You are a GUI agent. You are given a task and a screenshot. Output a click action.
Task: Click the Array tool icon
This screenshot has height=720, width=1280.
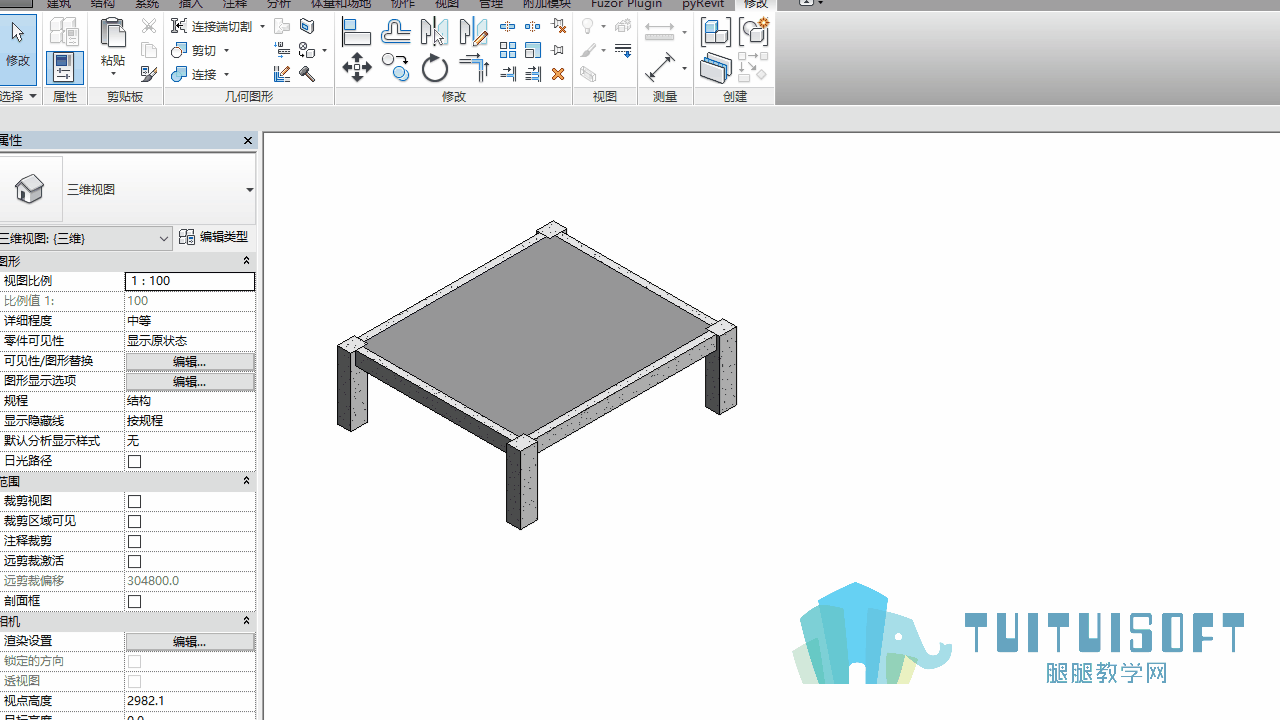(x=508, y=50)
